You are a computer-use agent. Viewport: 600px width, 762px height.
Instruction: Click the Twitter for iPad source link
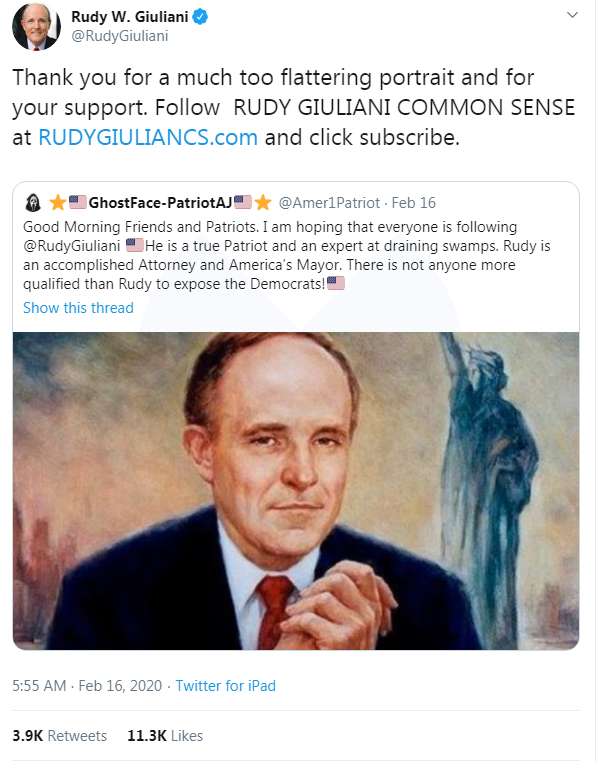coord(225,686)
